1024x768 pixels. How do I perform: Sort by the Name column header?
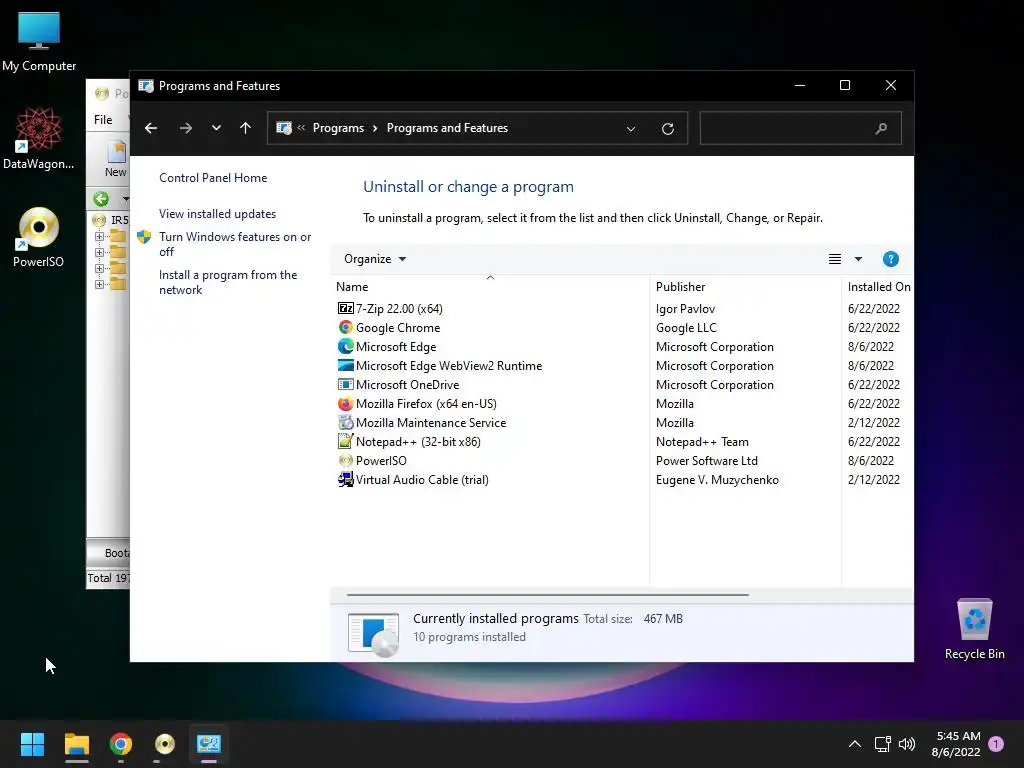pos(490,286)
